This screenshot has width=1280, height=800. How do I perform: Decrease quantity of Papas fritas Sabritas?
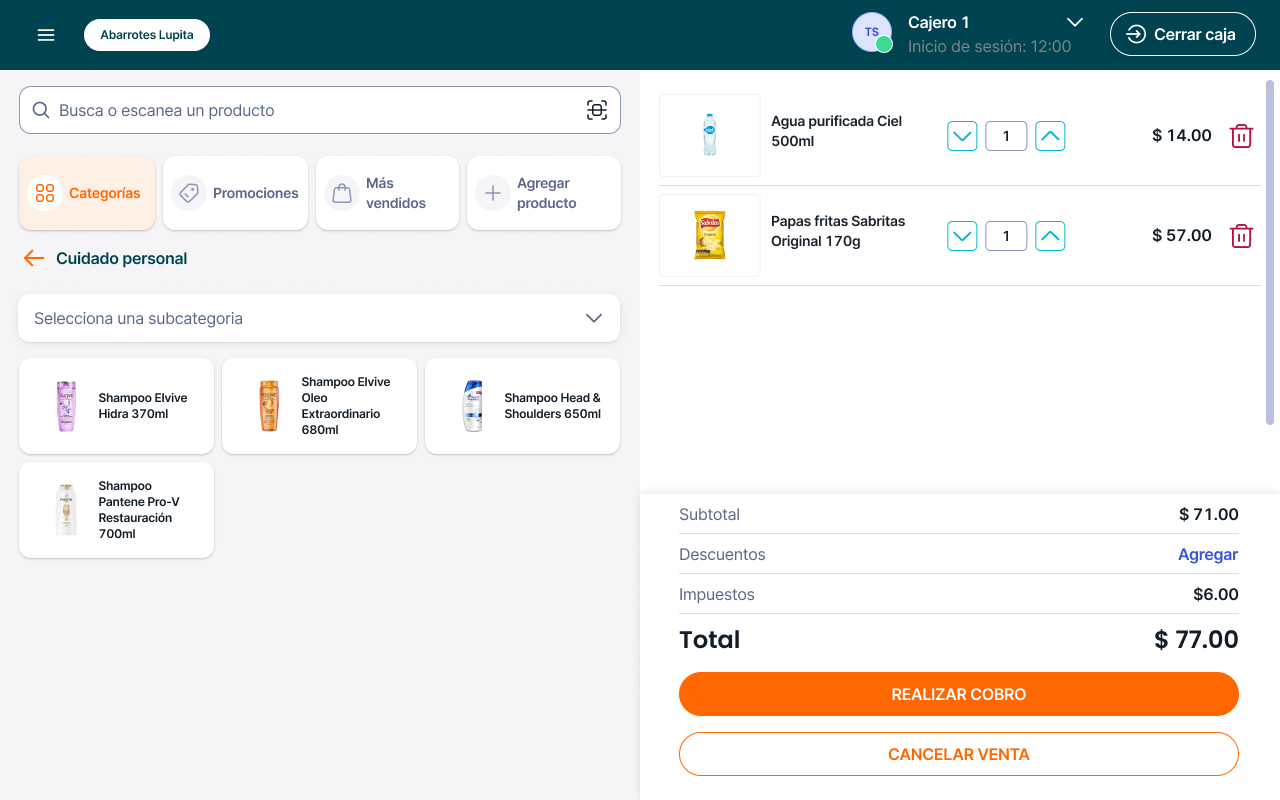962,236
